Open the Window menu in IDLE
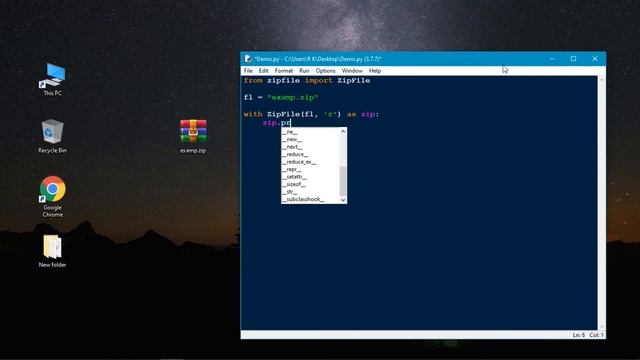This screenshot has height=360, width=640. 352,71
